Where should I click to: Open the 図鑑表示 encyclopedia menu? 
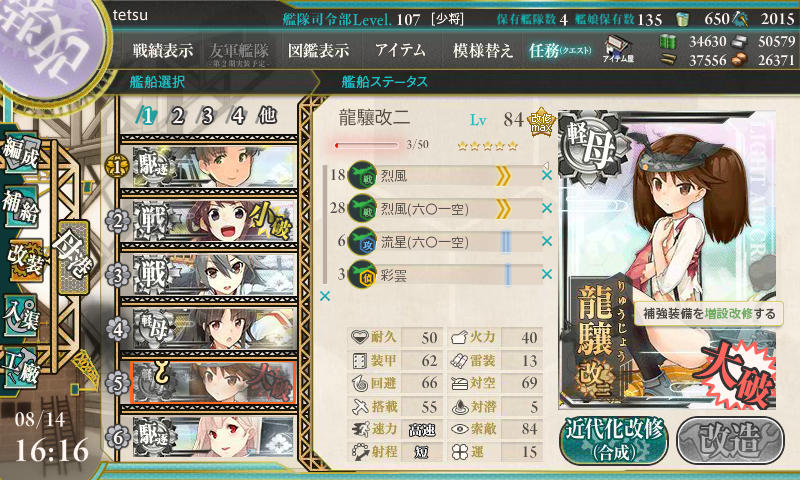pos(318,50)
